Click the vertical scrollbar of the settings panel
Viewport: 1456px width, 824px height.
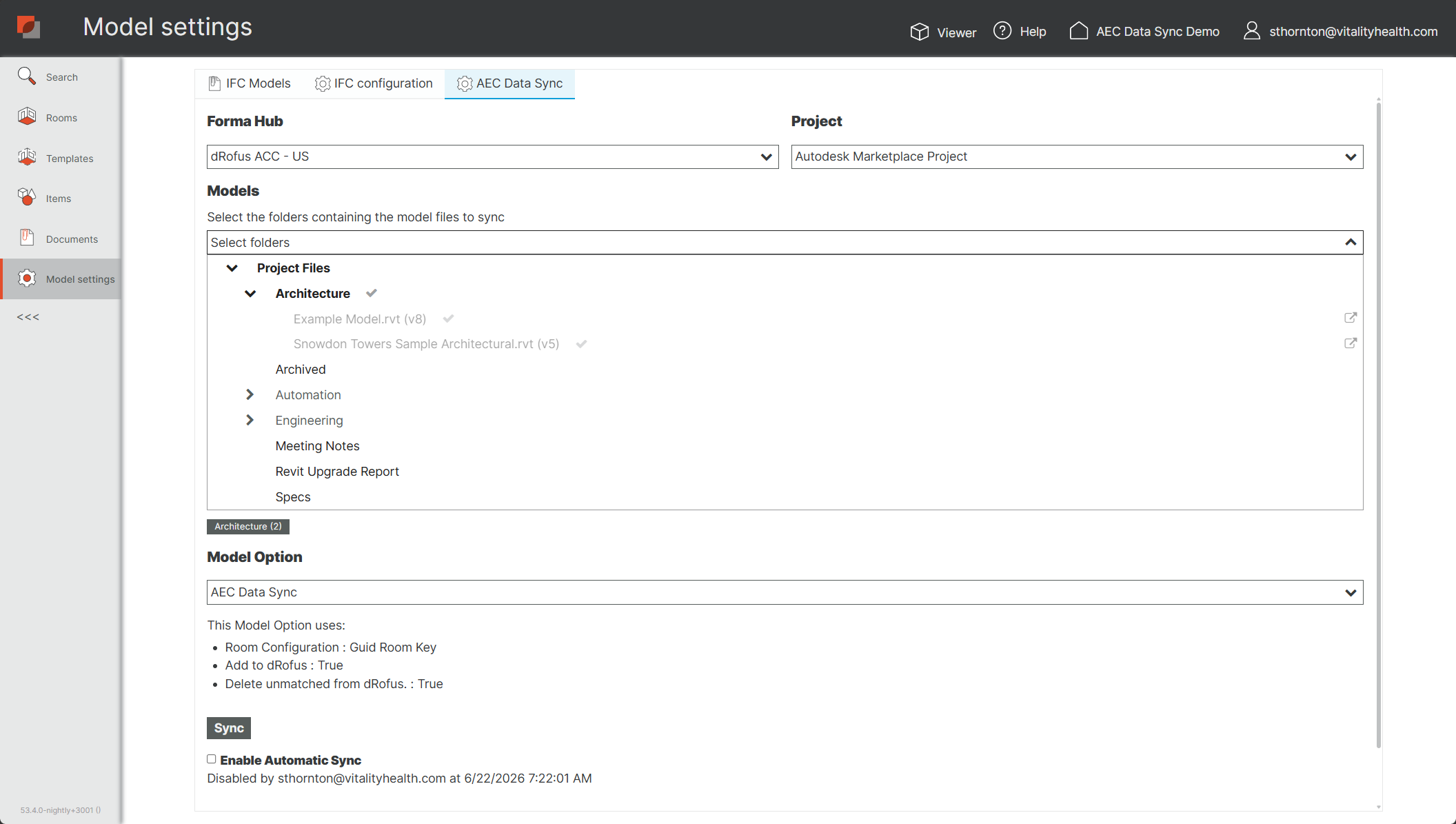point(1379,424)
